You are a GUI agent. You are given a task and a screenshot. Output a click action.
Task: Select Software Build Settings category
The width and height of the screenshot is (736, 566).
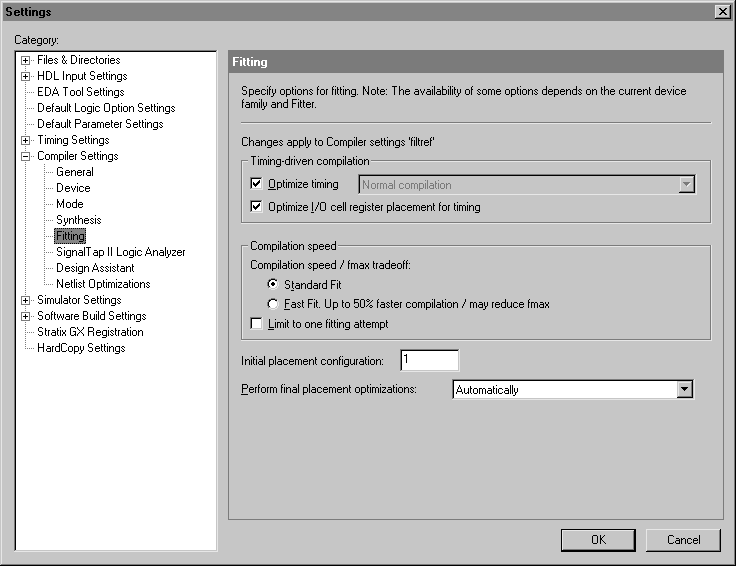point(92,316)
